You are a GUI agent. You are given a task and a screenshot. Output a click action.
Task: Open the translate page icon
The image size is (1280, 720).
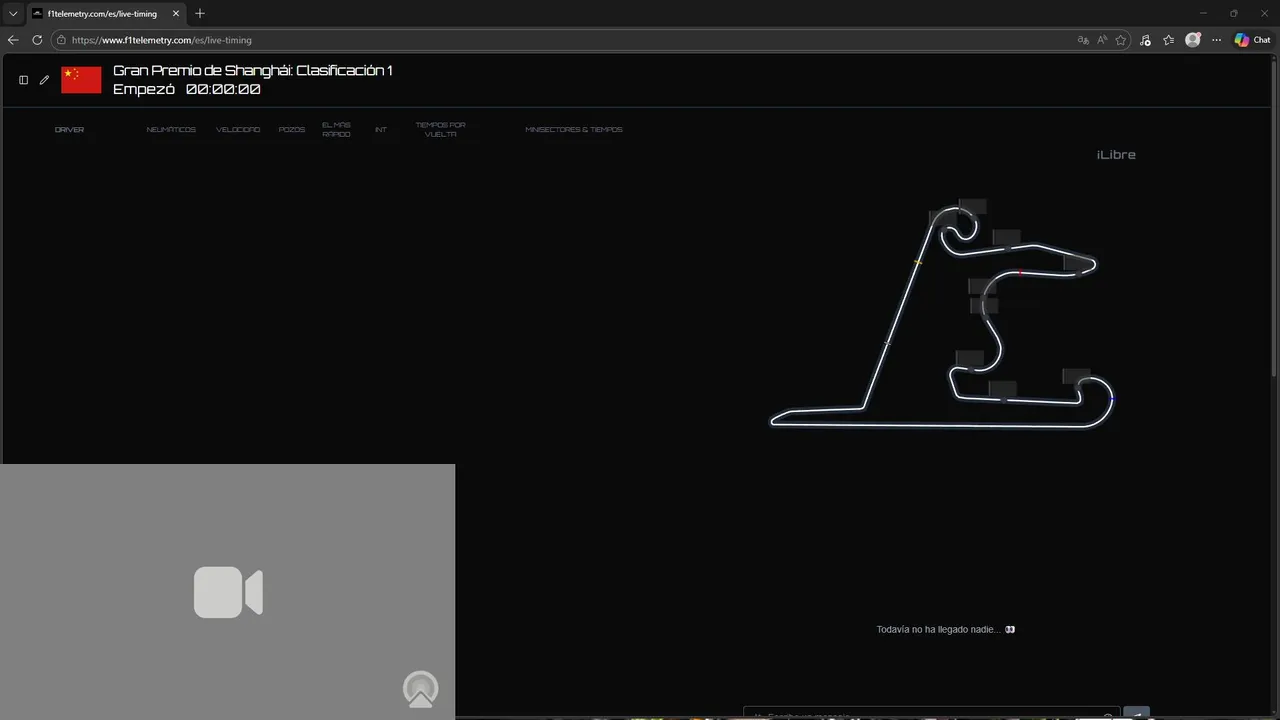click(1083, 40)
